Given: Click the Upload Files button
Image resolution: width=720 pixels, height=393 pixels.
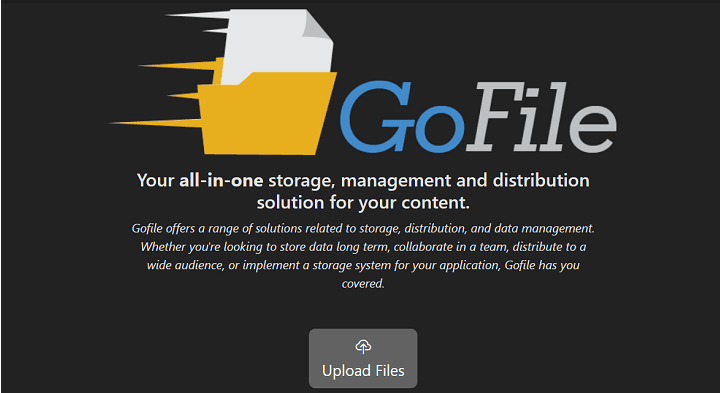Looking at the screenshot, I should 363,358.
